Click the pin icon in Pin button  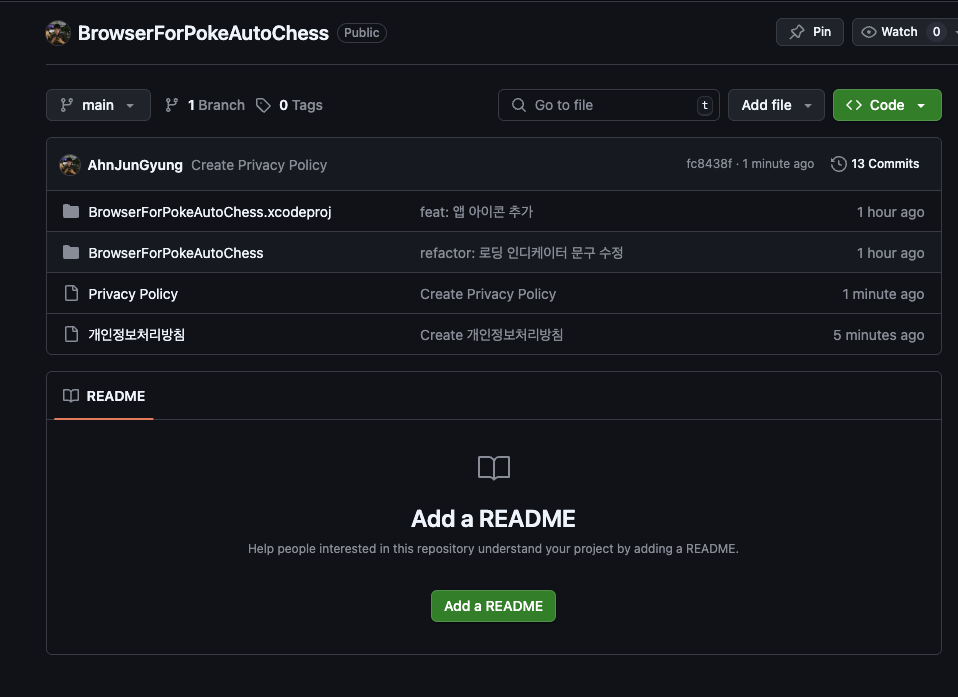tap(797, 32)
